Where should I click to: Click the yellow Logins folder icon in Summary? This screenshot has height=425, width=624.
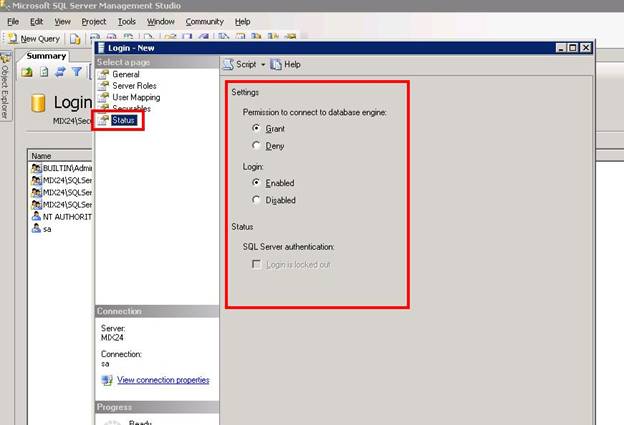pyautogui.click(x=38, y=103)
